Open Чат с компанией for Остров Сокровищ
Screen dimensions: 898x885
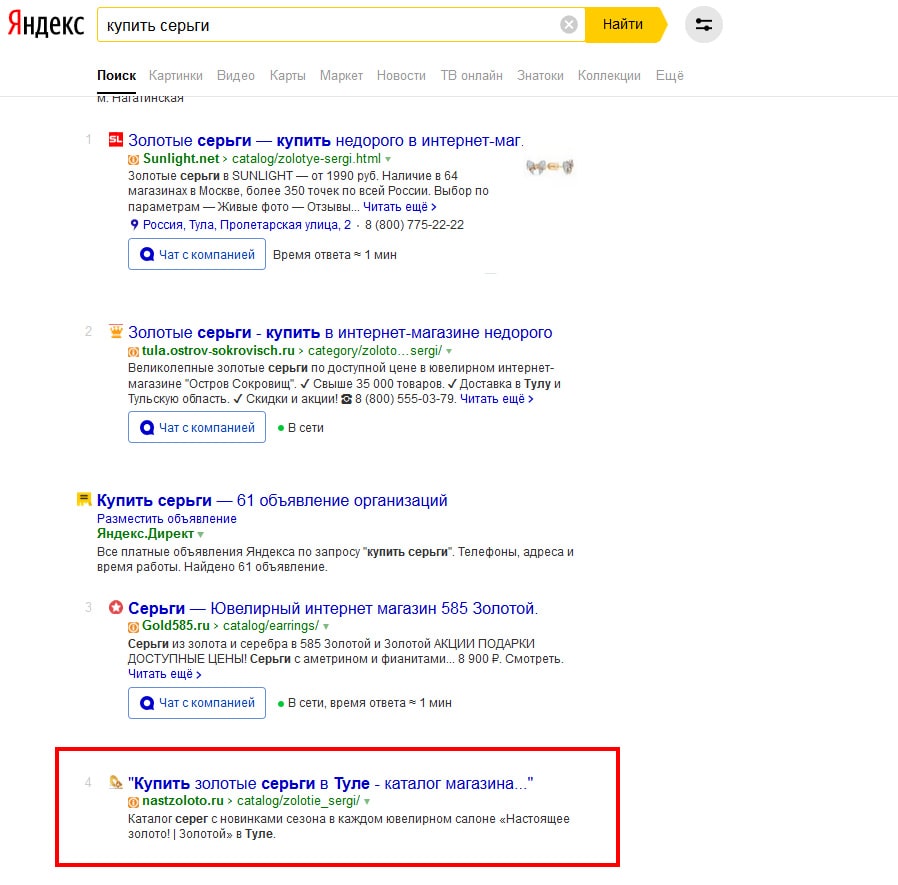[197, 427]
